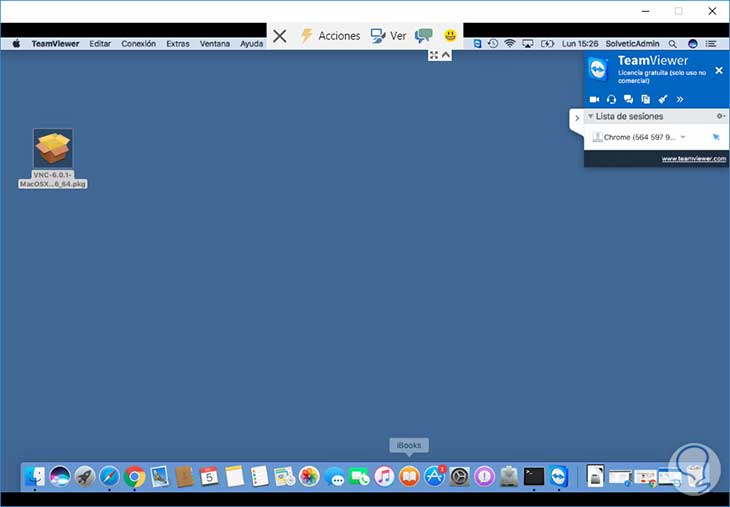The height and width of the screenshot is (507, 730).
Task: Open Launchpad from the Dock
Action: (85, 476)
